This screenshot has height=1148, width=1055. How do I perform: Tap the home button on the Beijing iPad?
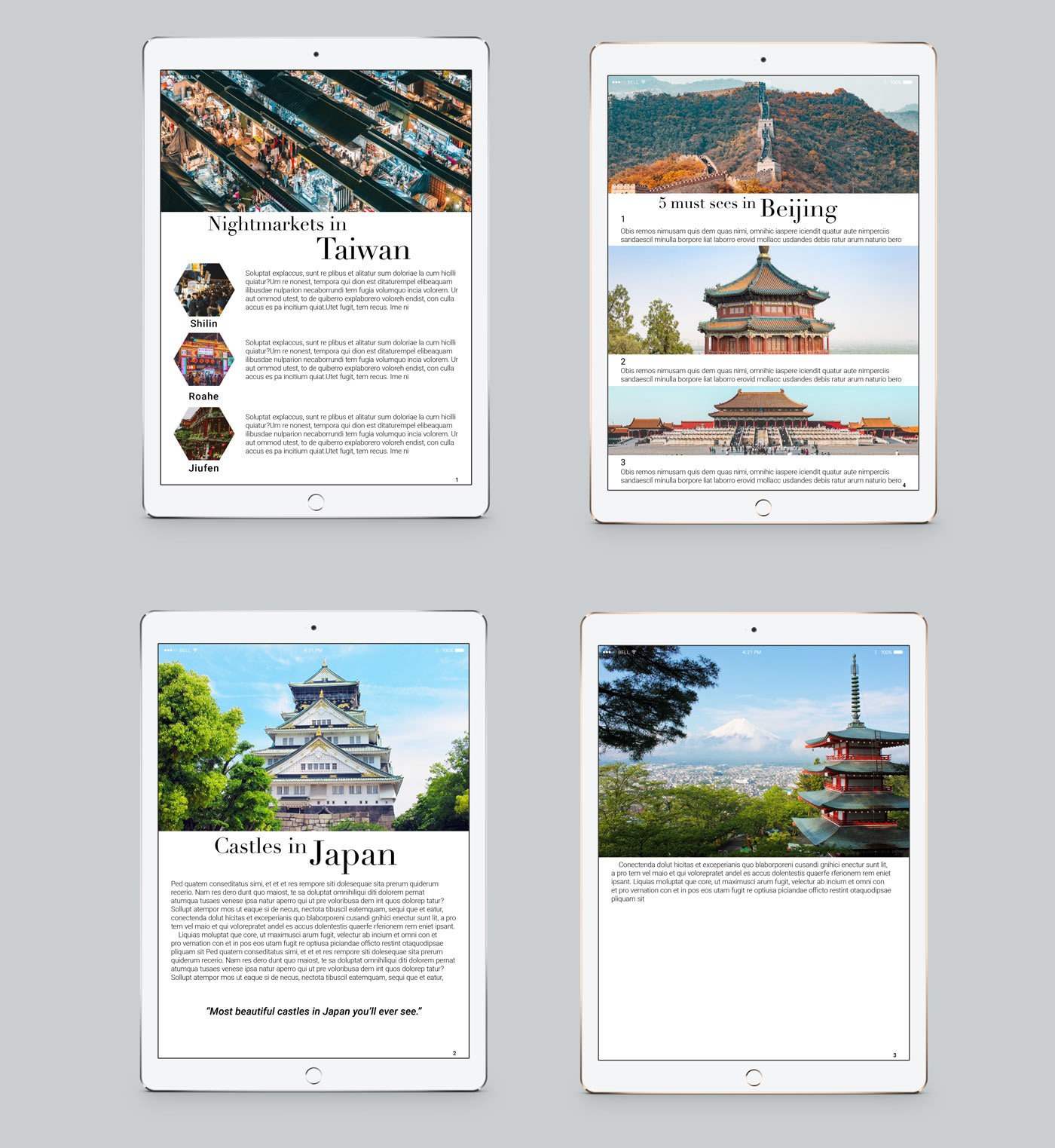[763, 507]
